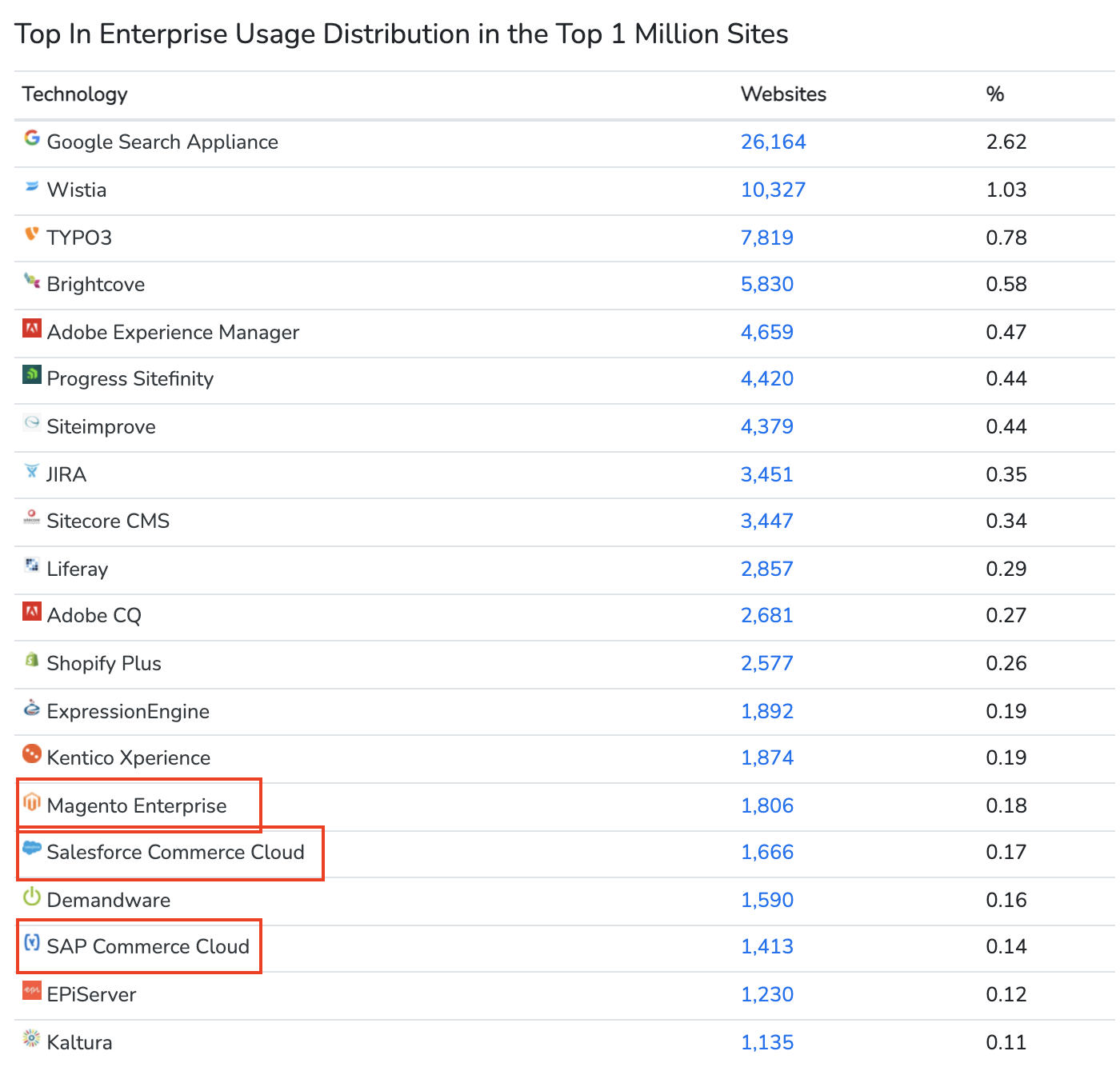
Task: Click the Wistia brand icon
Action: click(x=31, y=186)
